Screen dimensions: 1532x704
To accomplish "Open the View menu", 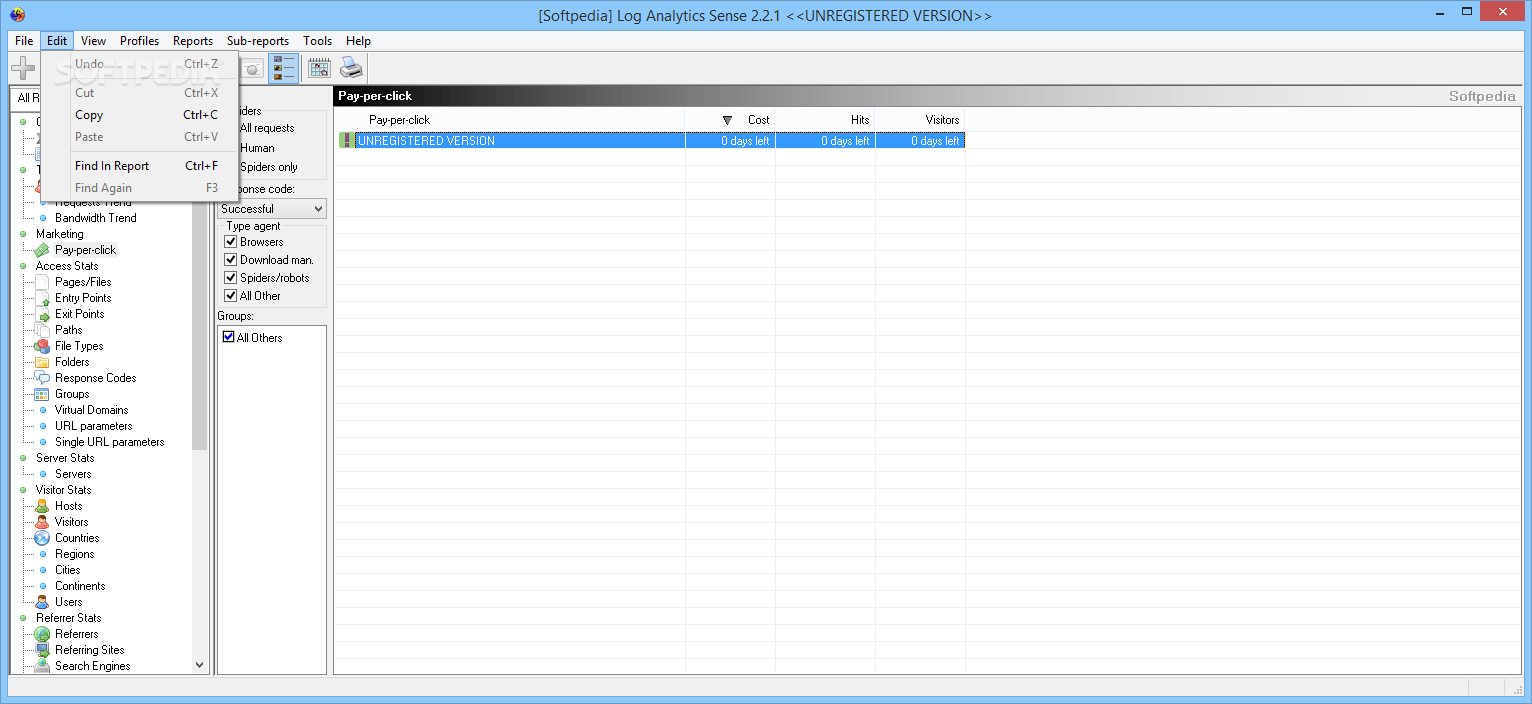I will pyautogui.click(x=93, y=41).
